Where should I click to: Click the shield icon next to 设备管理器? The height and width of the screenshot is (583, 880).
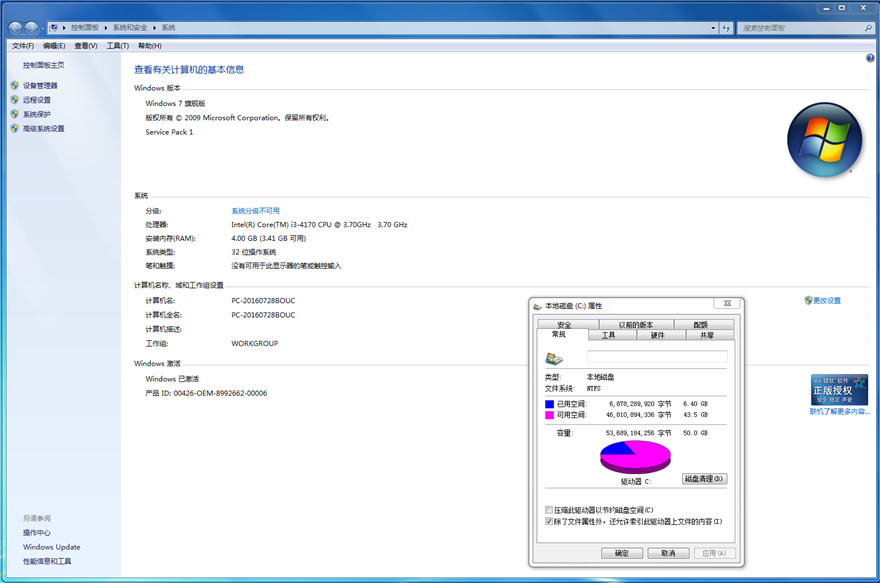click(x=15, y=85)
